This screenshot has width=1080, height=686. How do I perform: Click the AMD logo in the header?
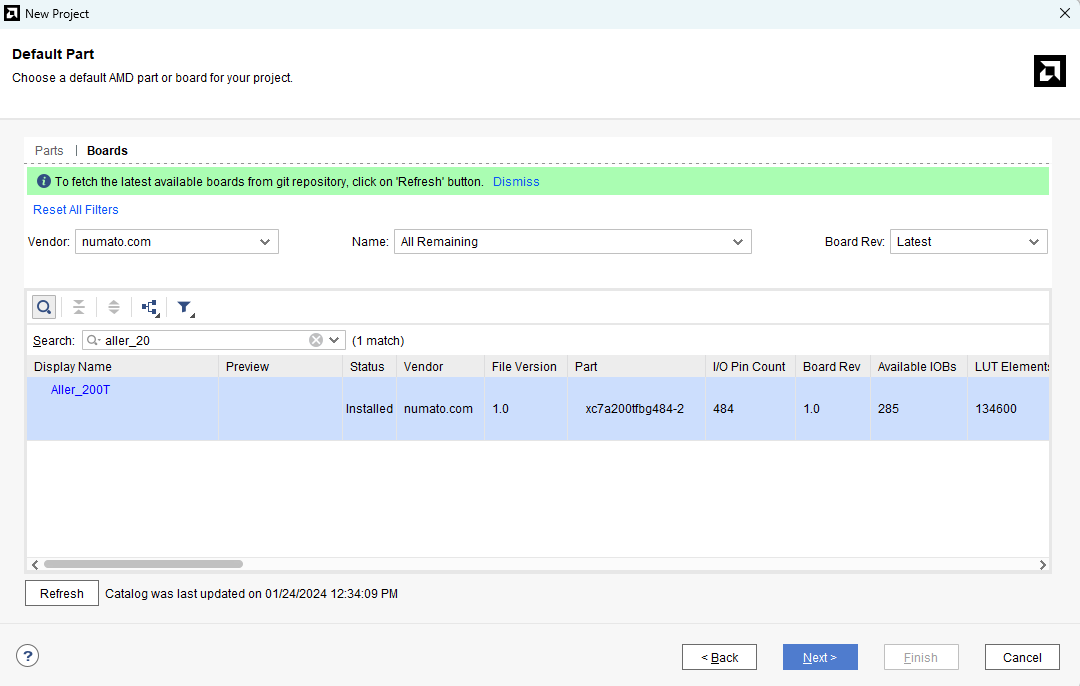point(1049,71)
